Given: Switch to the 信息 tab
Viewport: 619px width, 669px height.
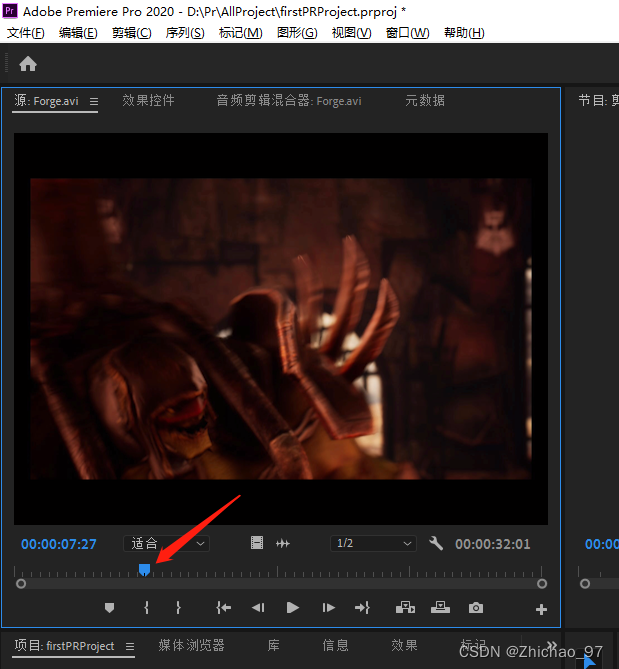Looking at the screenshot, I should (x=335, y=645).
